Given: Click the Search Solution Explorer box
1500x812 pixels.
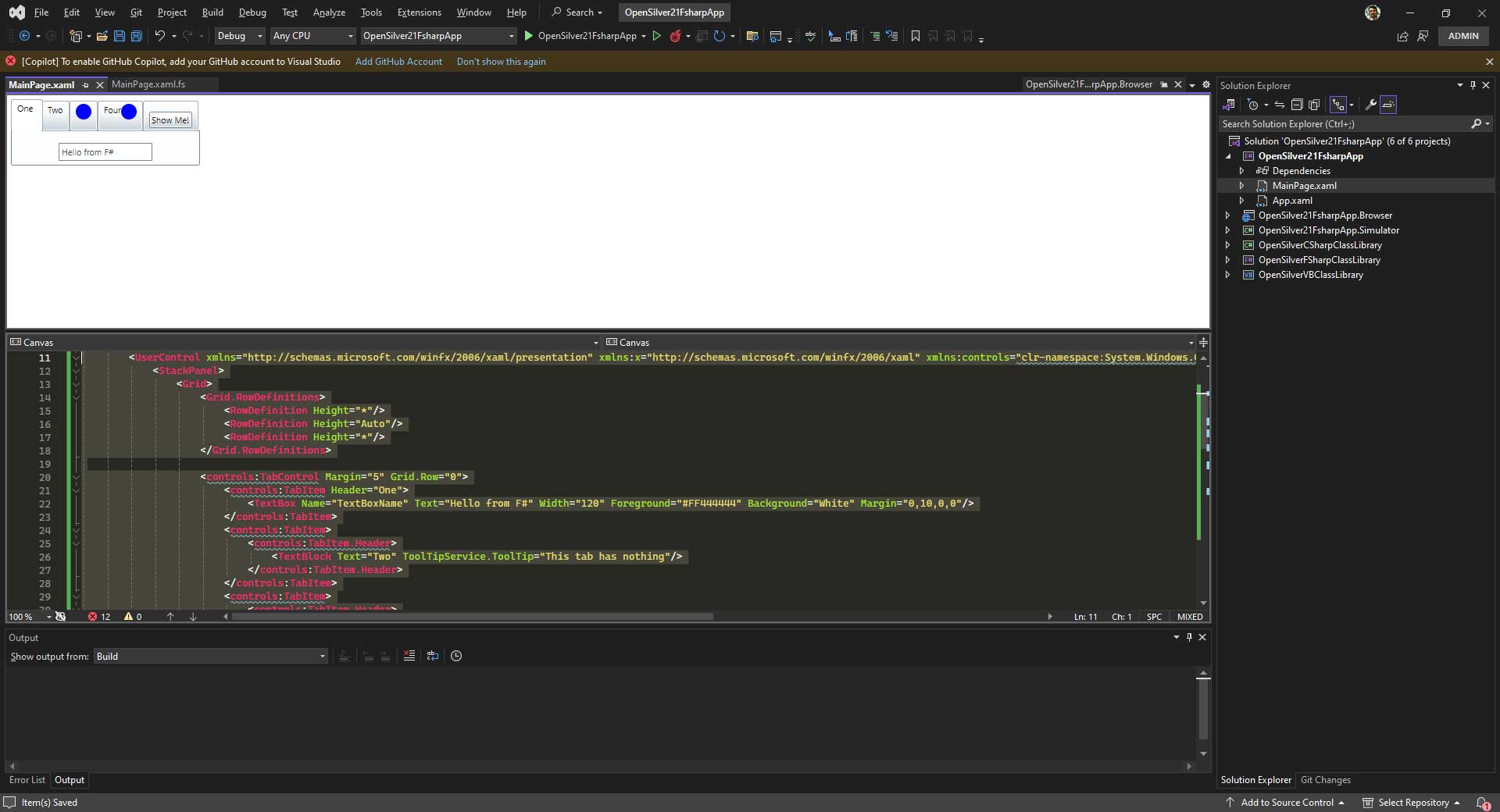Looking at the screenshot, I should pos(1344,123).
